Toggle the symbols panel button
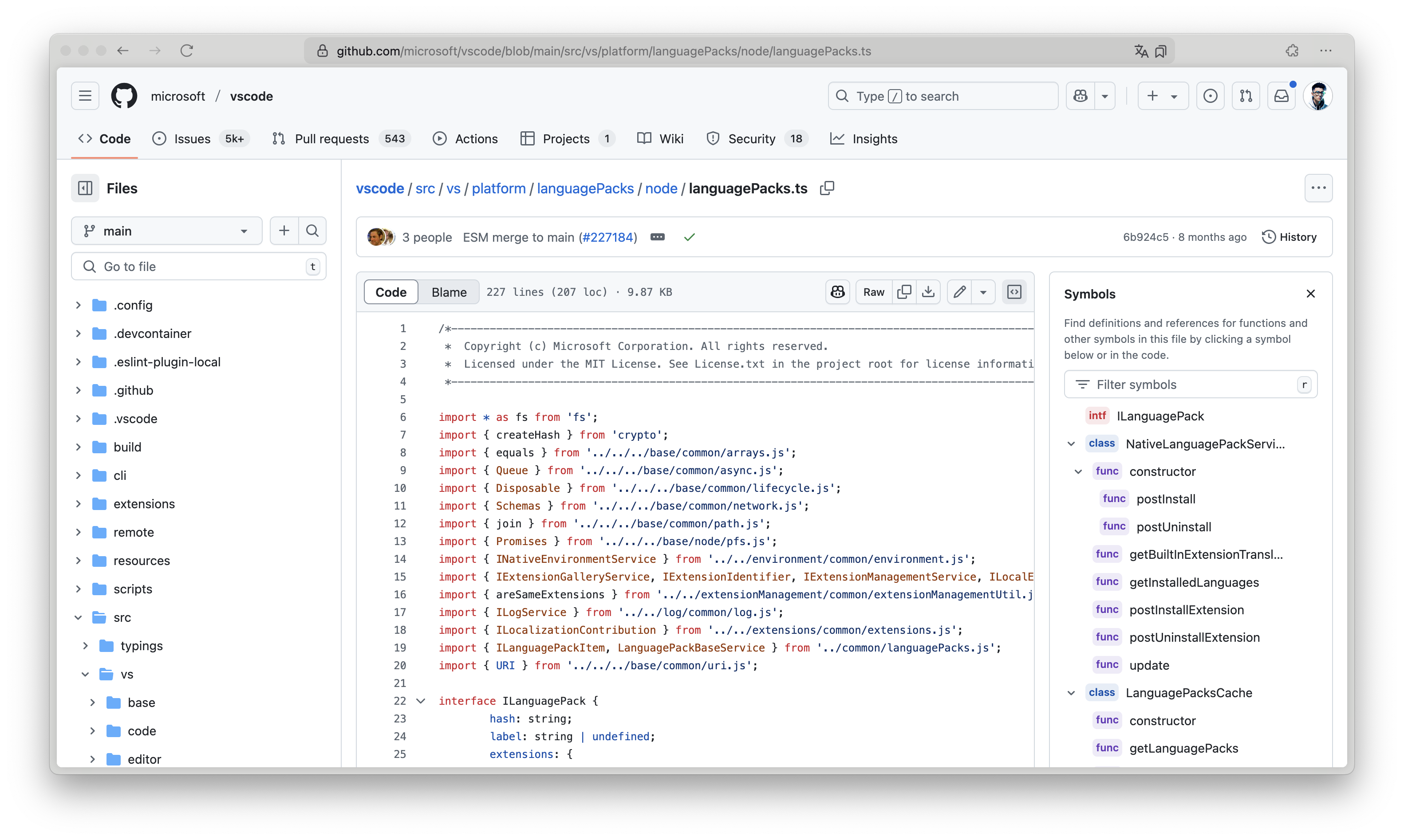 1014,292
